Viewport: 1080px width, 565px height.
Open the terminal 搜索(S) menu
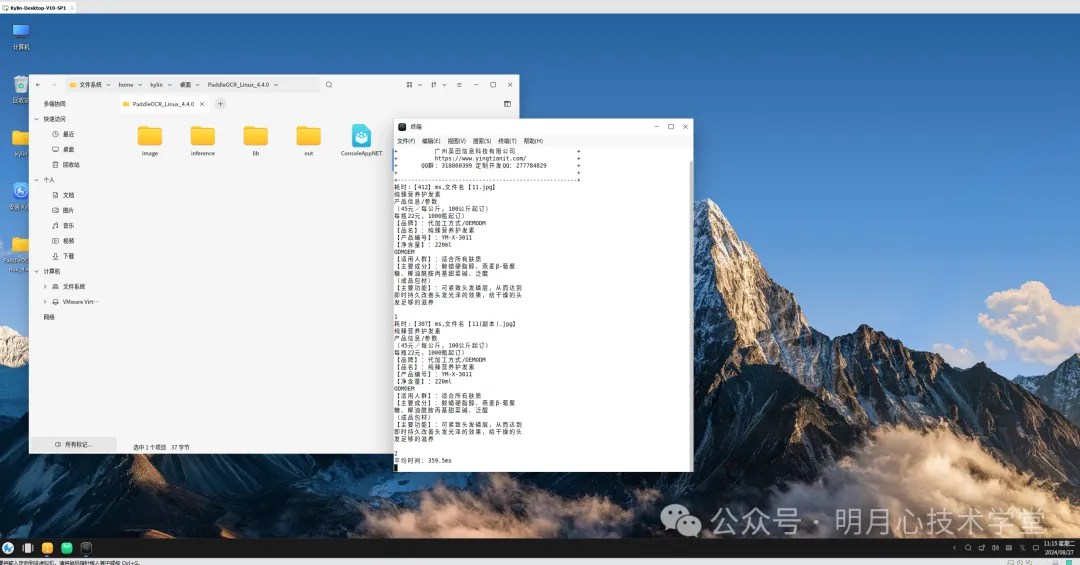point(482,141)
